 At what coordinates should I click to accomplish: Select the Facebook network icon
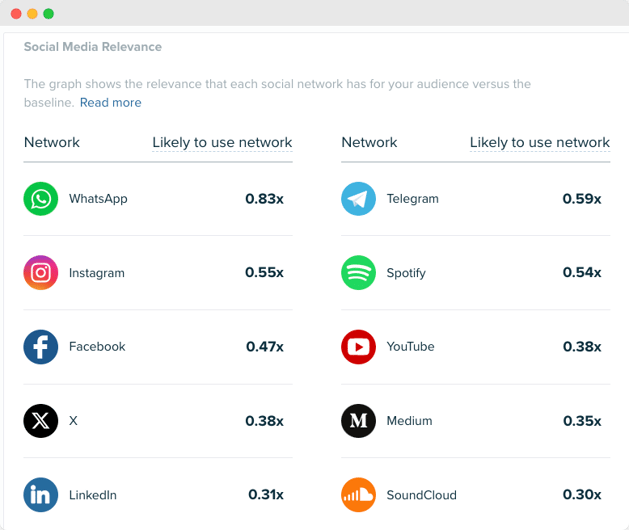[41, 347]
